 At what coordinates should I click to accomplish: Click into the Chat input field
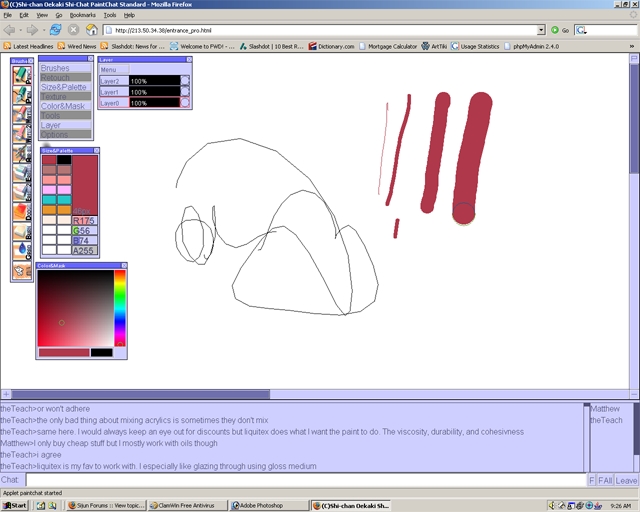click(x=306, y=480)
